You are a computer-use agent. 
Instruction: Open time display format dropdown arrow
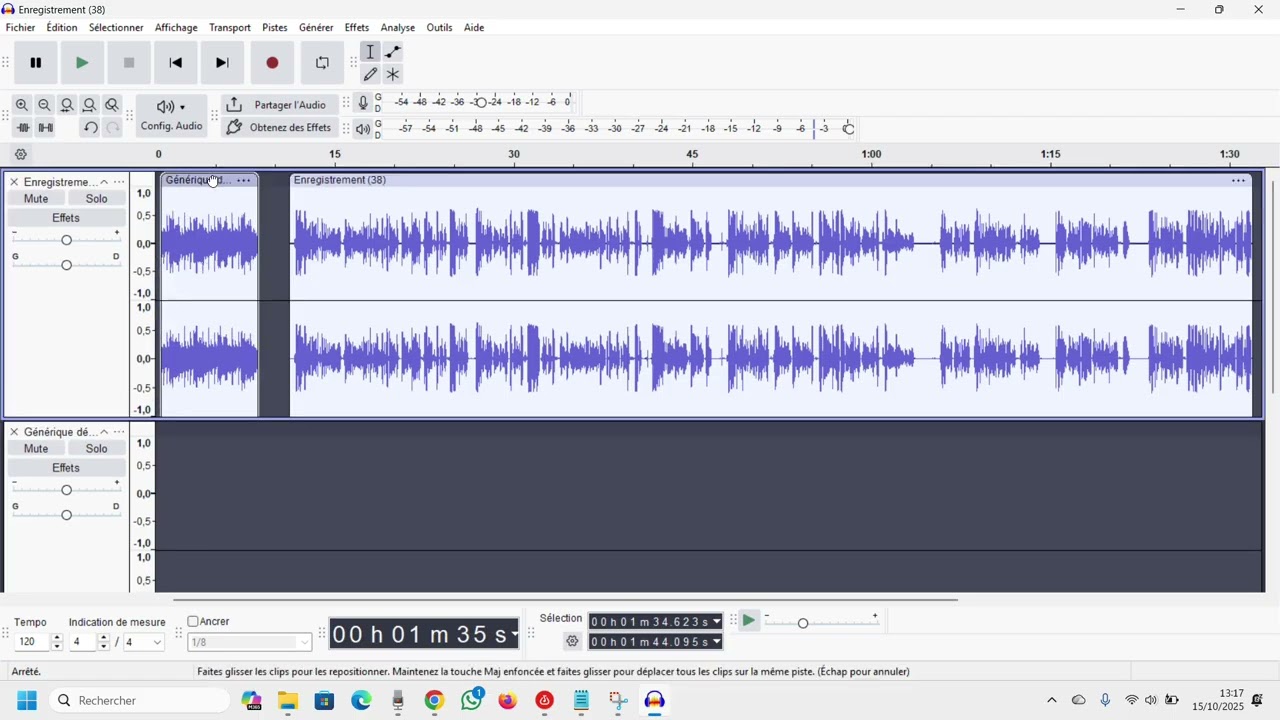point(515,634)
